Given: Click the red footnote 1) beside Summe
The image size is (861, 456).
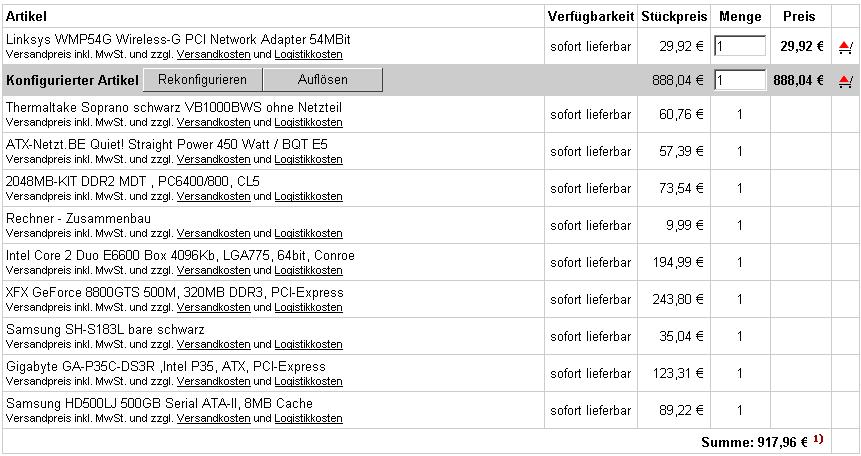Looking at the screenshot, I should coord(818,439).
